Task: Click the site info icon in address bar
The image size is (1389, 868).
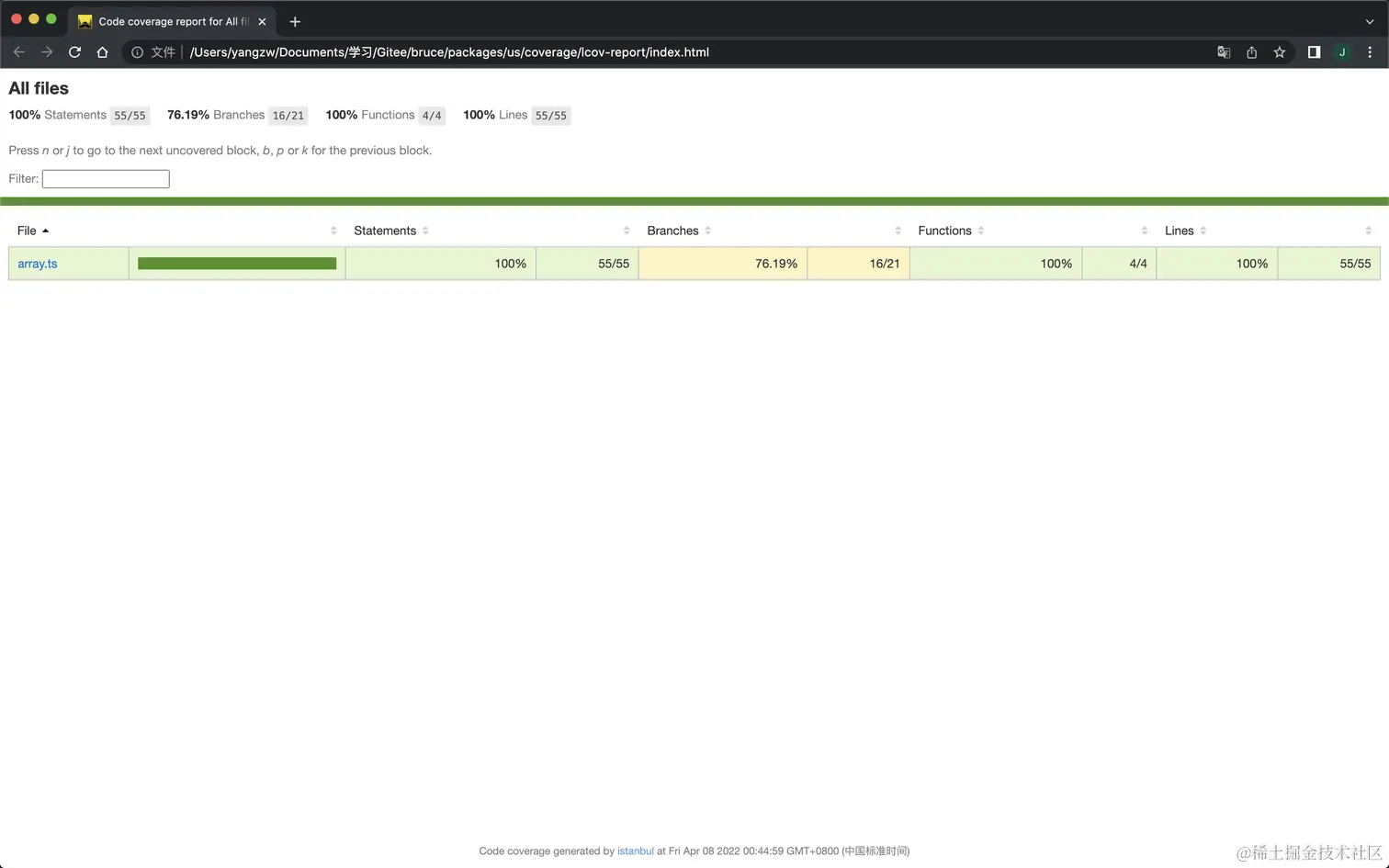Action: coord(137,52)
